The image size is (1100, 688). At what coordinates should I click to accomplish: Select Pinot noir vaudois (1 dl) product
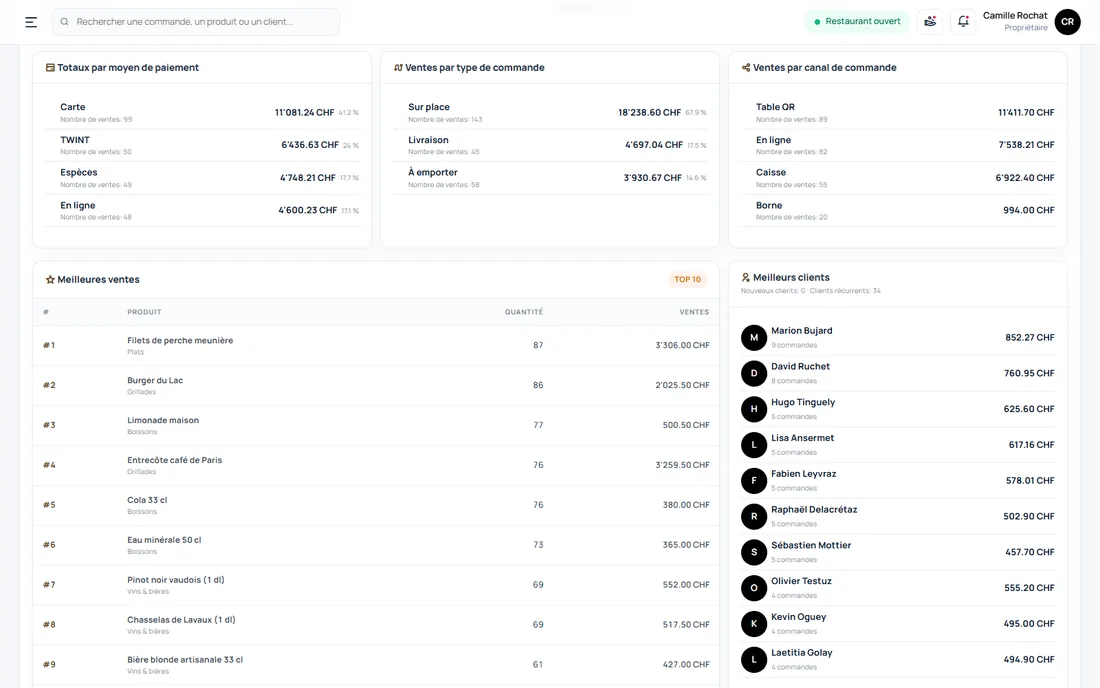(x=175, y=581)
